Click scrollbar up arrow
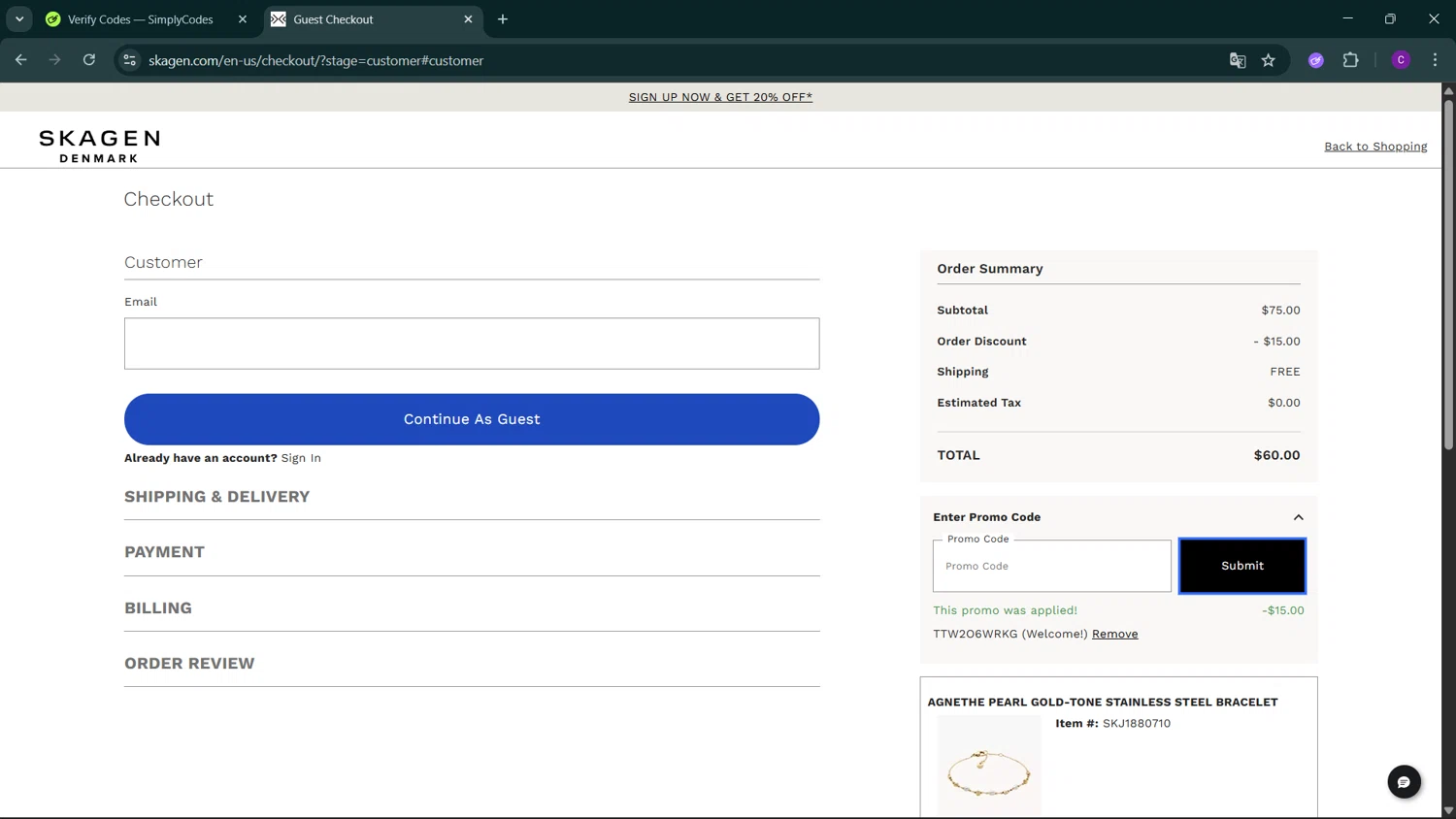This screenshot has width=1456, height=819. 1448,90
